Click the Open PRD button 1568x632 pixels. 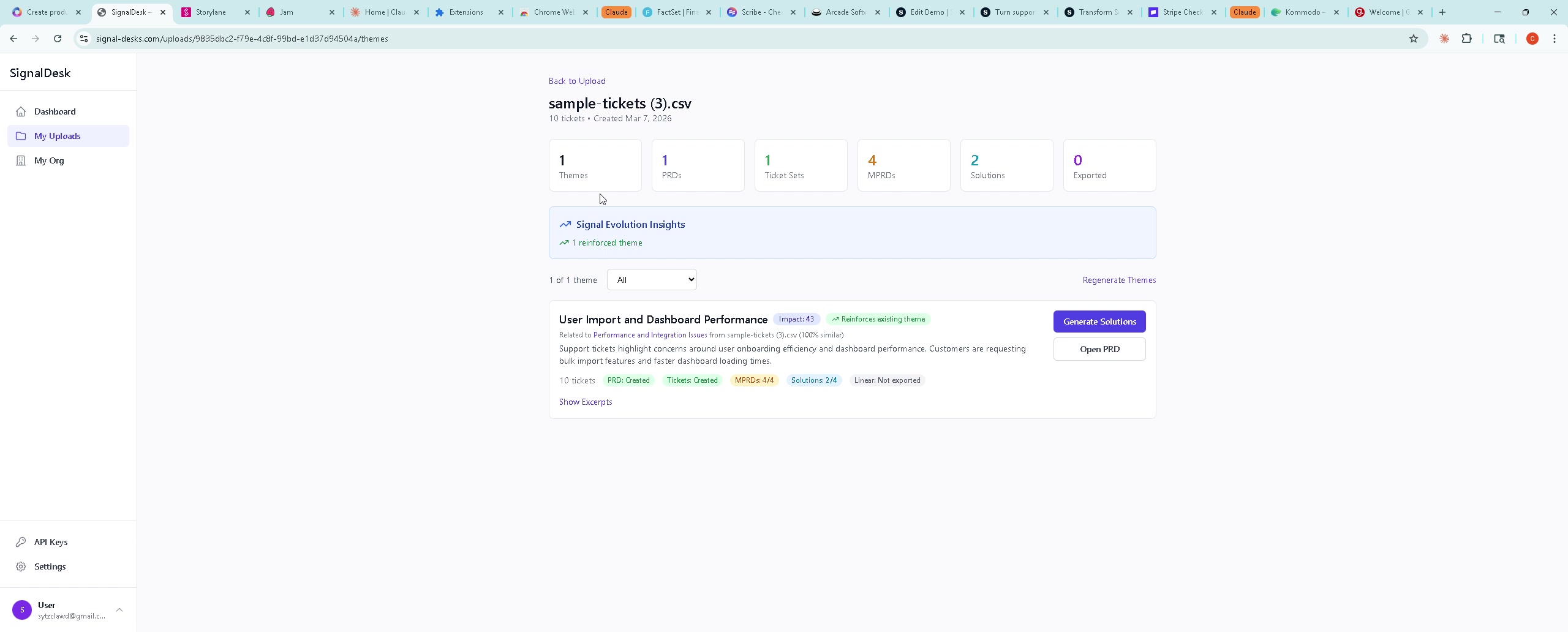point(1099,349)
